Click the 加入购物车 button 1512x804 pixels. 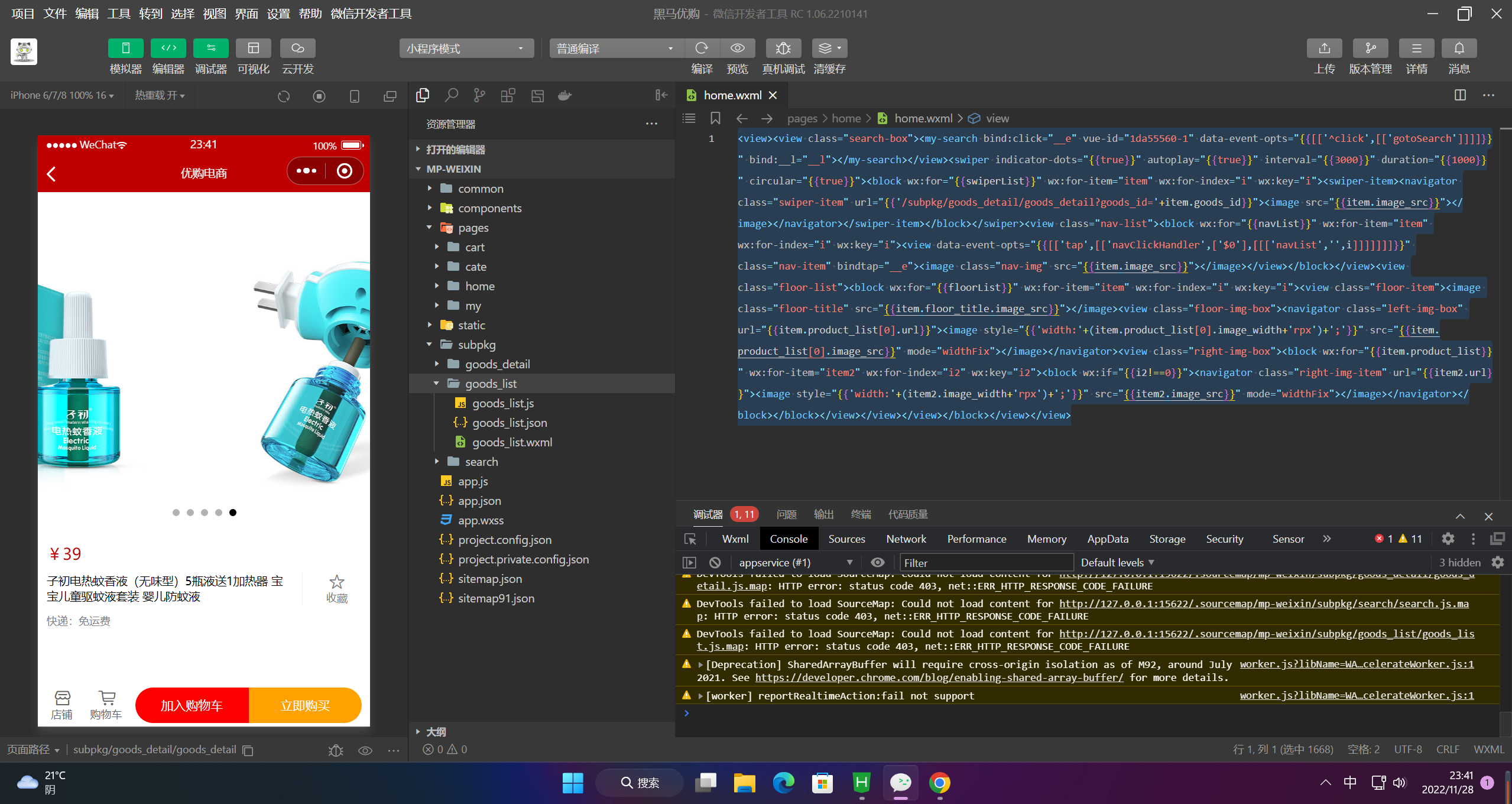pyautogui.click(x=192, y=705)
